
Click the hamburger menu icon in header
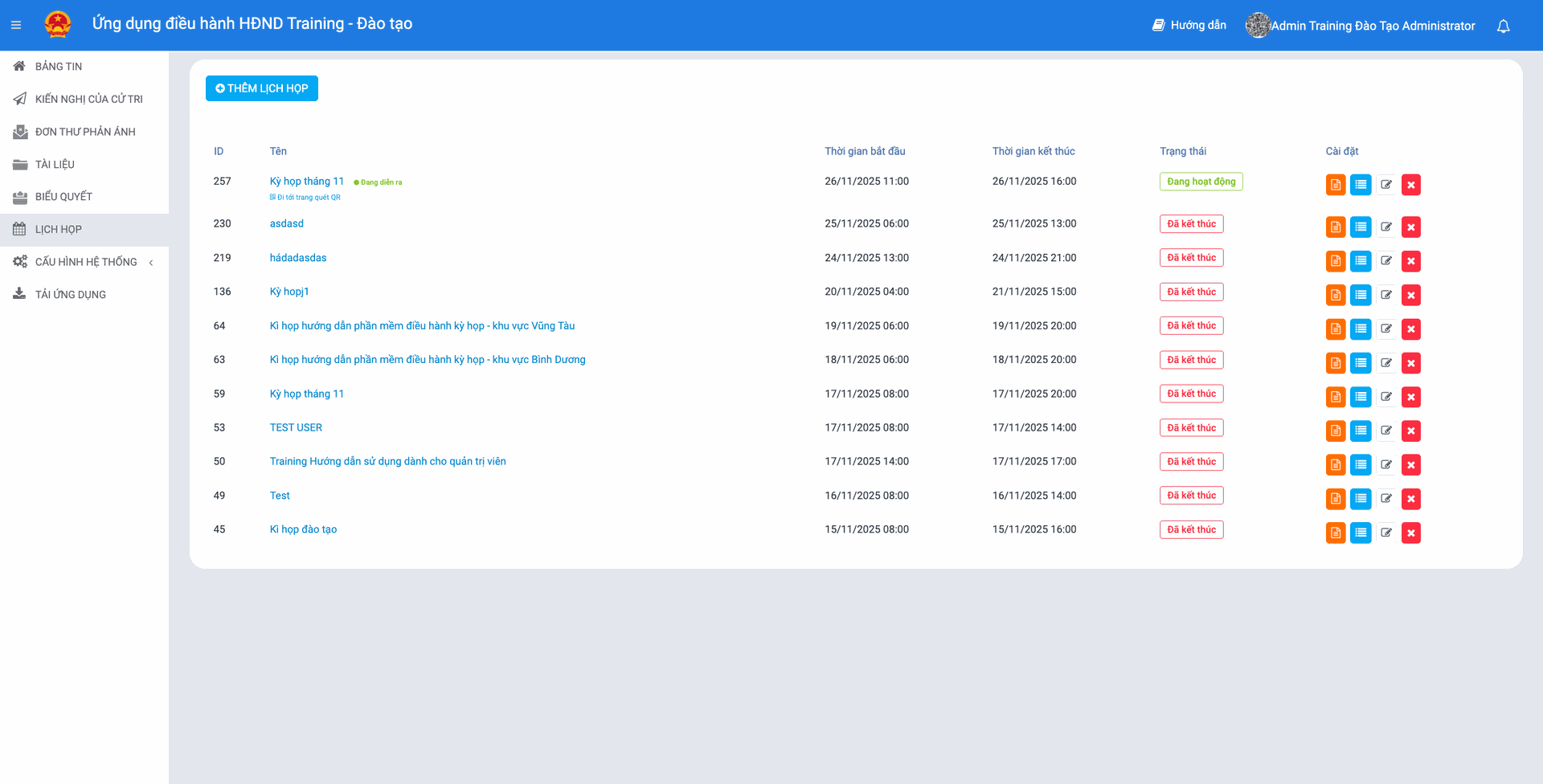click(x=16, y=26)
